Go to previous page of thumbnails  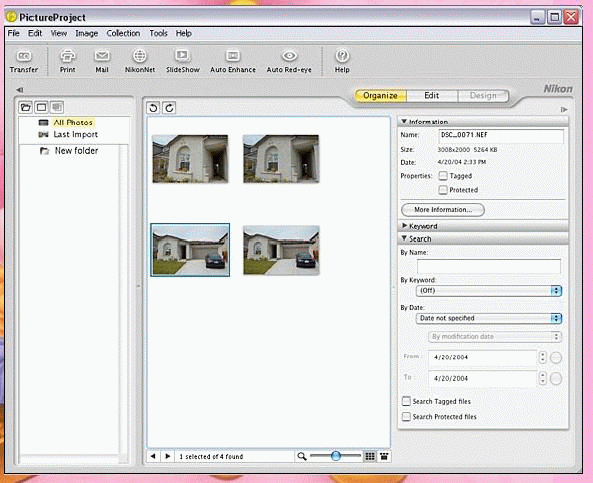153,456
